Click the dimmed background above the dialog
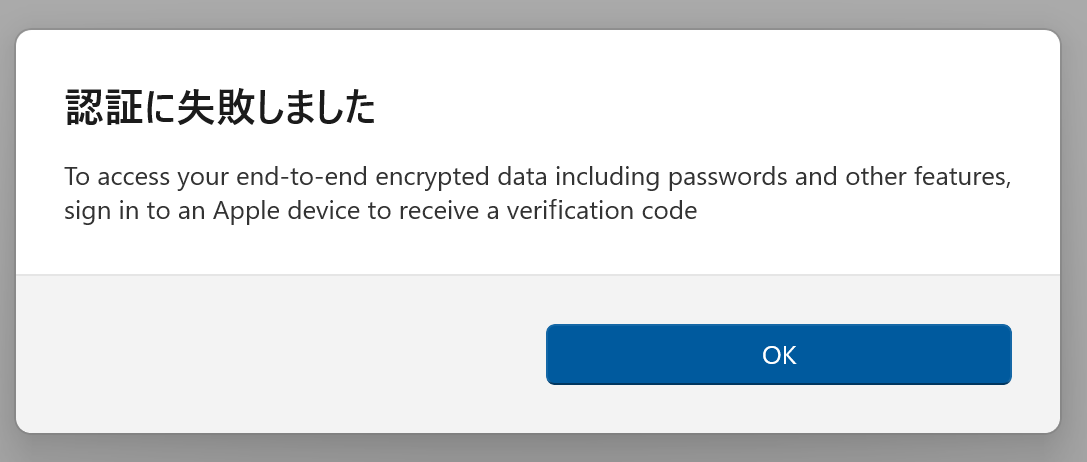This screenshot has width=1087, height=462. (540, 14)
